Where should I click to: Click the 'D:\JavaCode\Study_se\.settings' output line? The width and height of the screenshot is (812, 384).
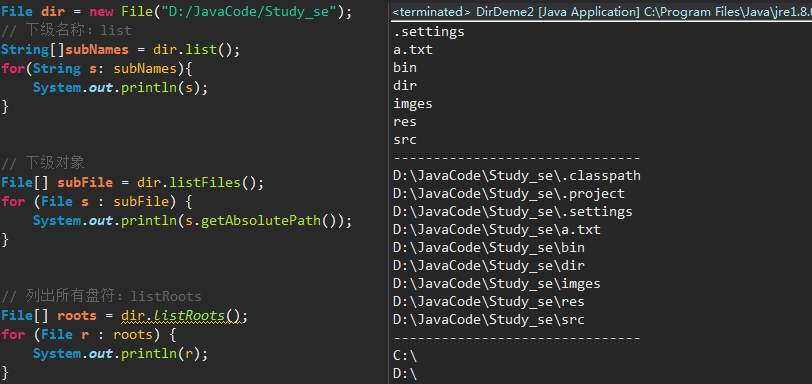point(513,212)
